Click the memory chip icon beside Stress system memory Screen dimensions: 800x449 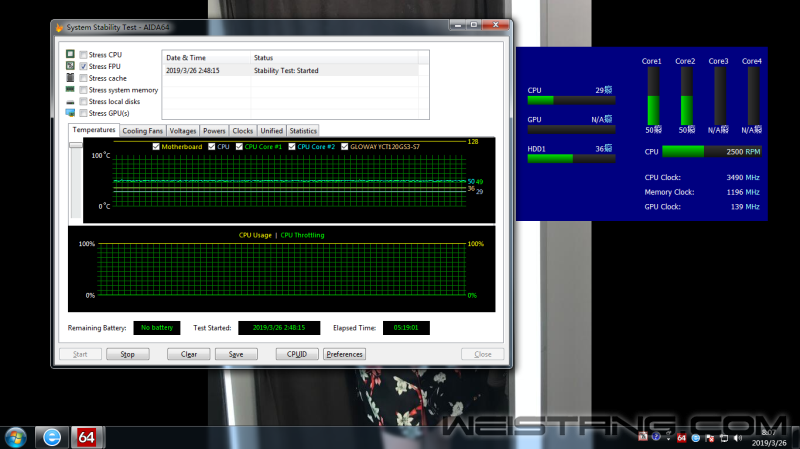70,89
